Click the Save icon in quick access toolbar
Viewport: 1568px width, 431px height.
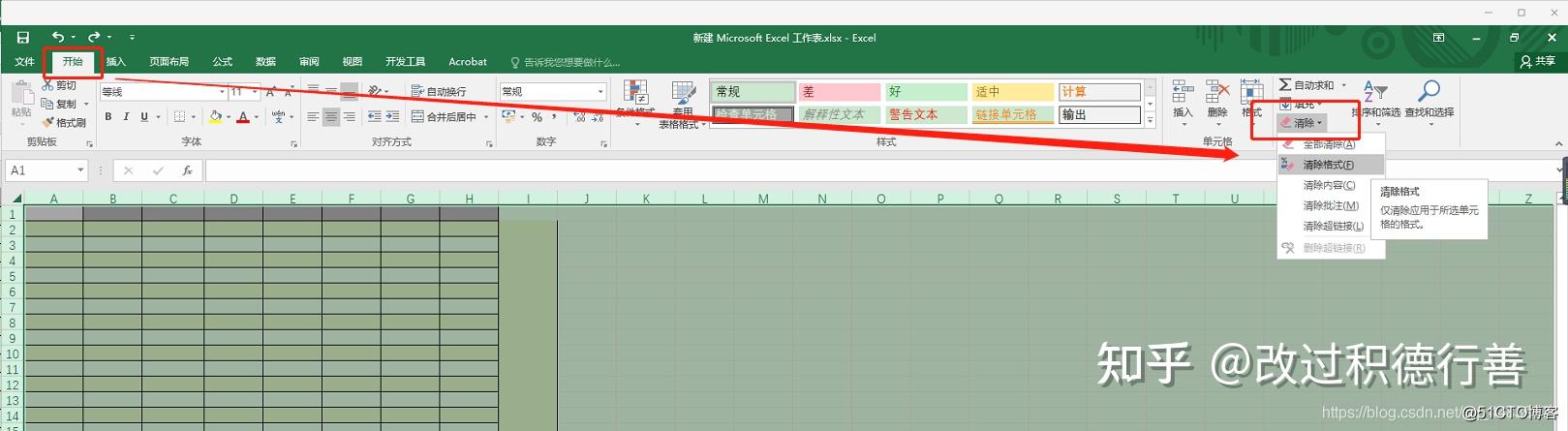pos(23,38)
